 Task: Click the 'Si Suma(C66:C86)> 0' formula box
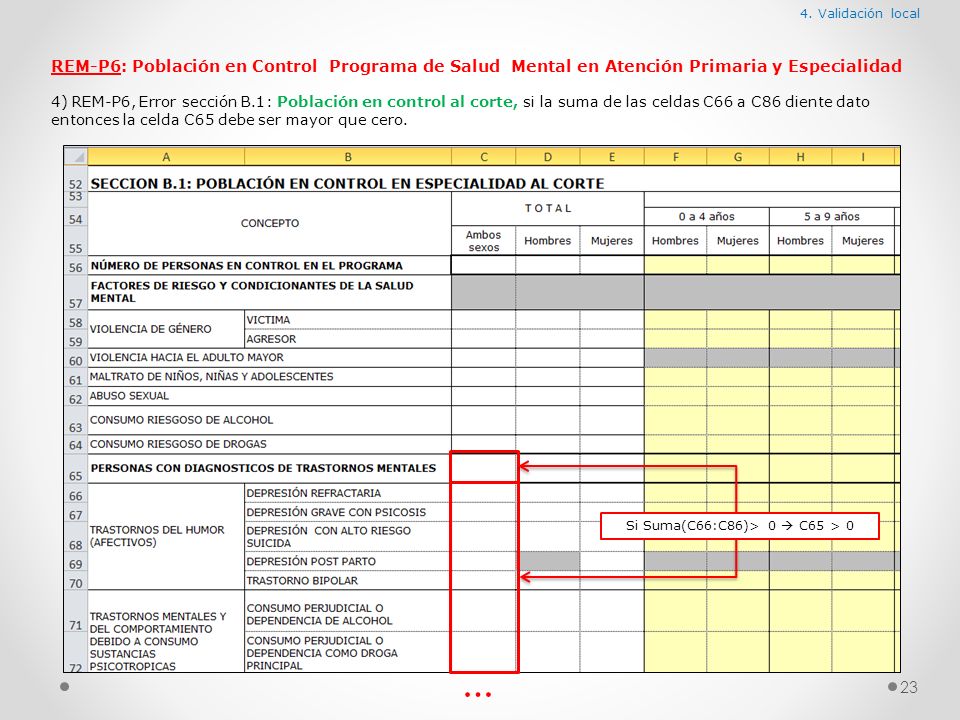(740, 526)
